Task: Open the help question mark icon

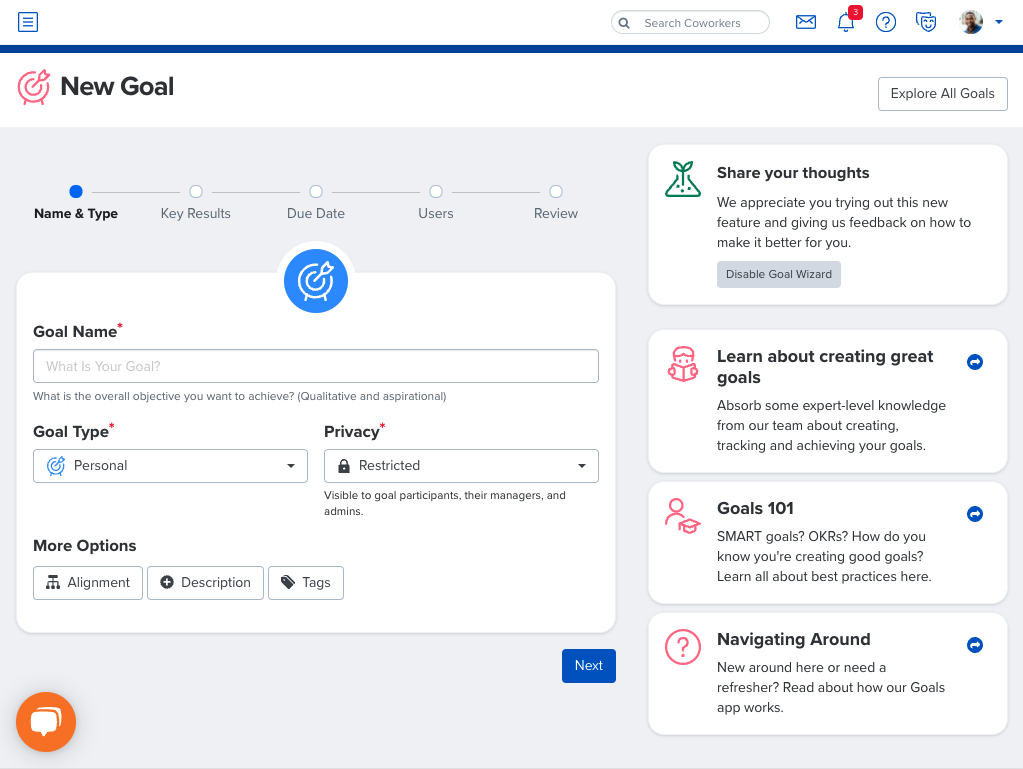Action: click(x=886, y=22)
